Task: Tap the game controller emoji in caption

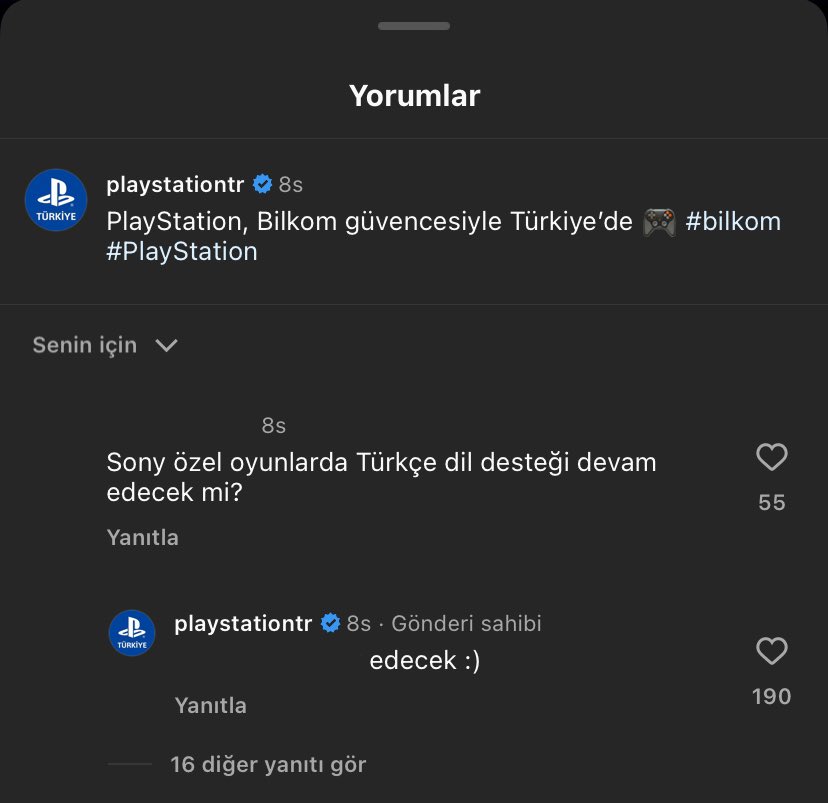Action: [658, 222]
